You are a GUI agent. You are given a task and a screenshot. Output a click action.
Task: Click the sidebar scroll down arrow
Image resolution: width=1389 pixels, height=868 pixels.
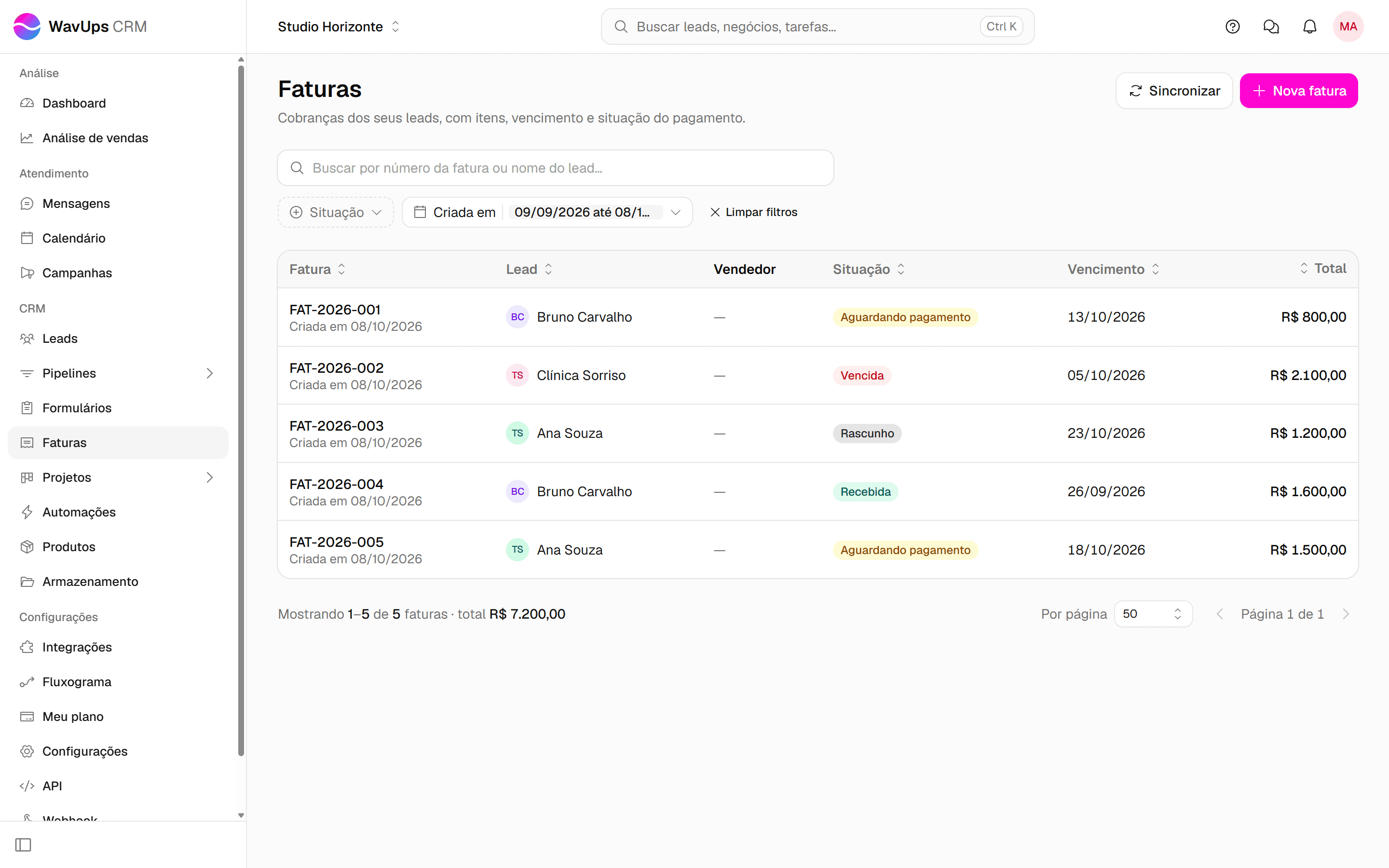[x=241, y=815]
